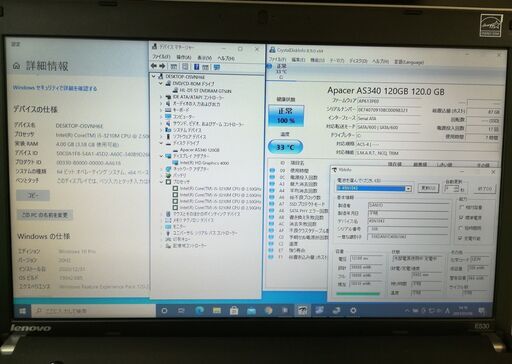
Task: Collapse ディスプレイ アダプター node
Action: pyautogui.click(x=161, y=156)
